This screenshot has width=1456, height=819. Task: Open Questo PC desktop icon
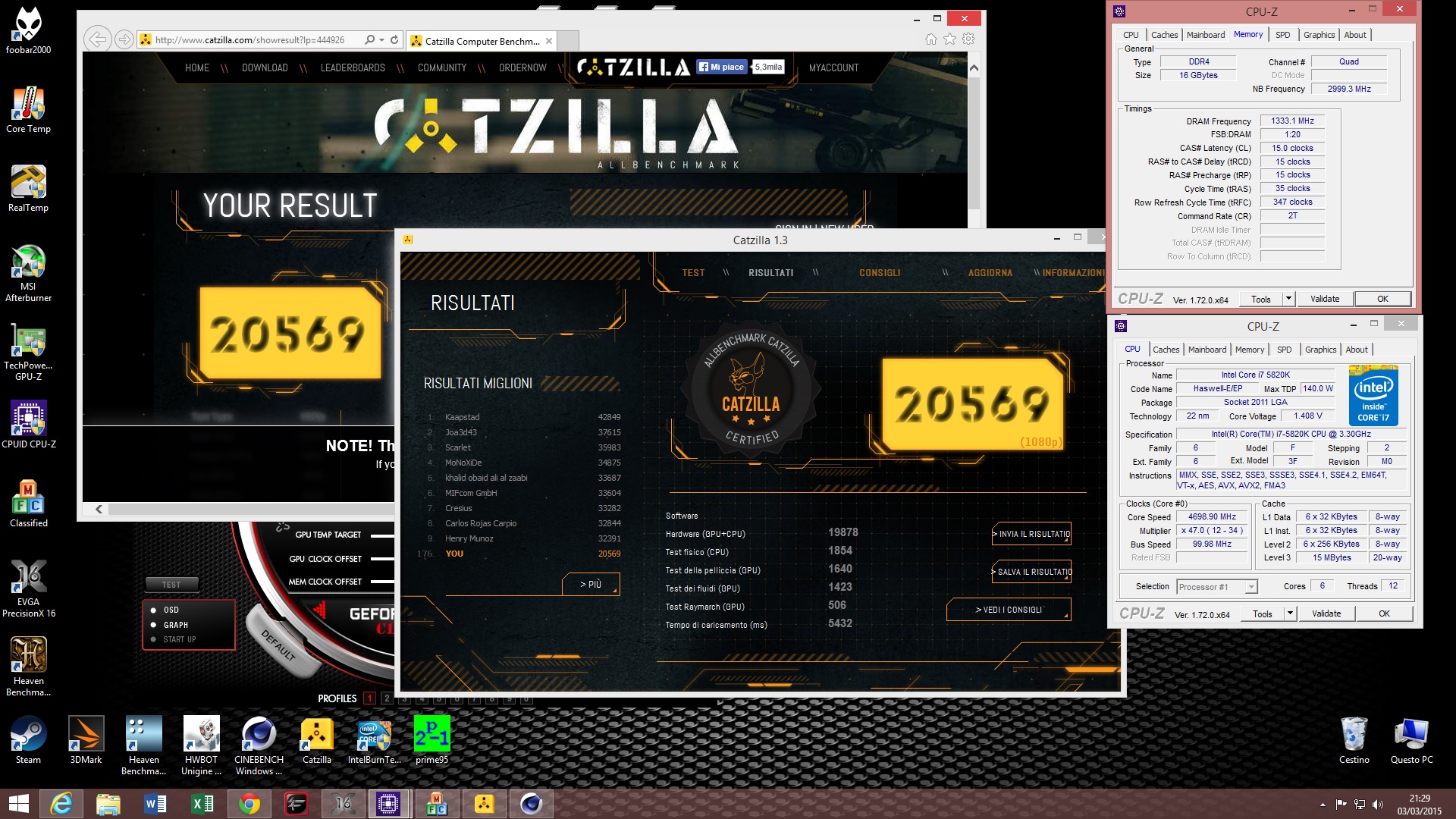click(x=1412, y=741)
